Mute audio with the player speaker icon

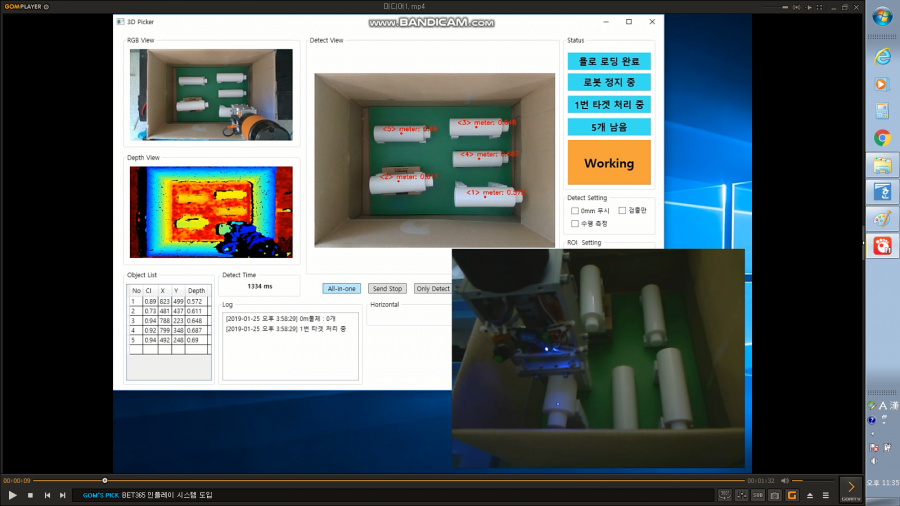[x=785, y=481]
